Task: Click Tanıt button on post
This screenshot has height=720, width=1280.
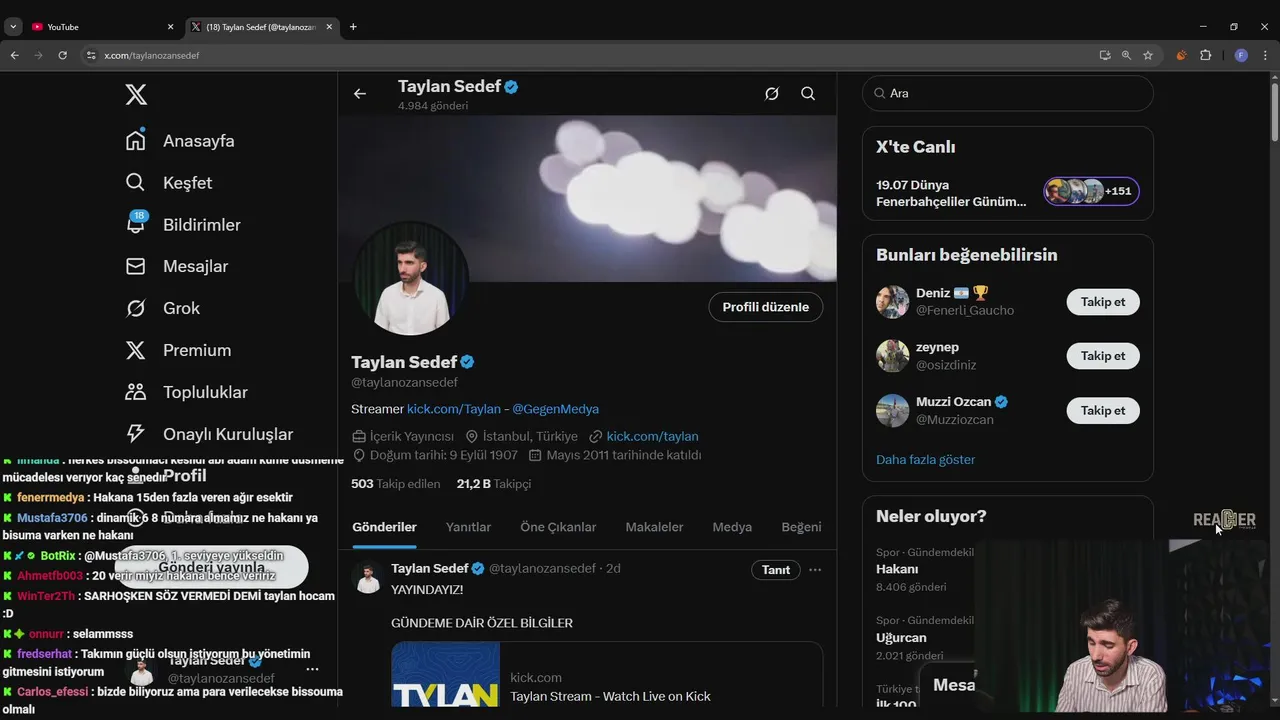Action: coord(776,570)
